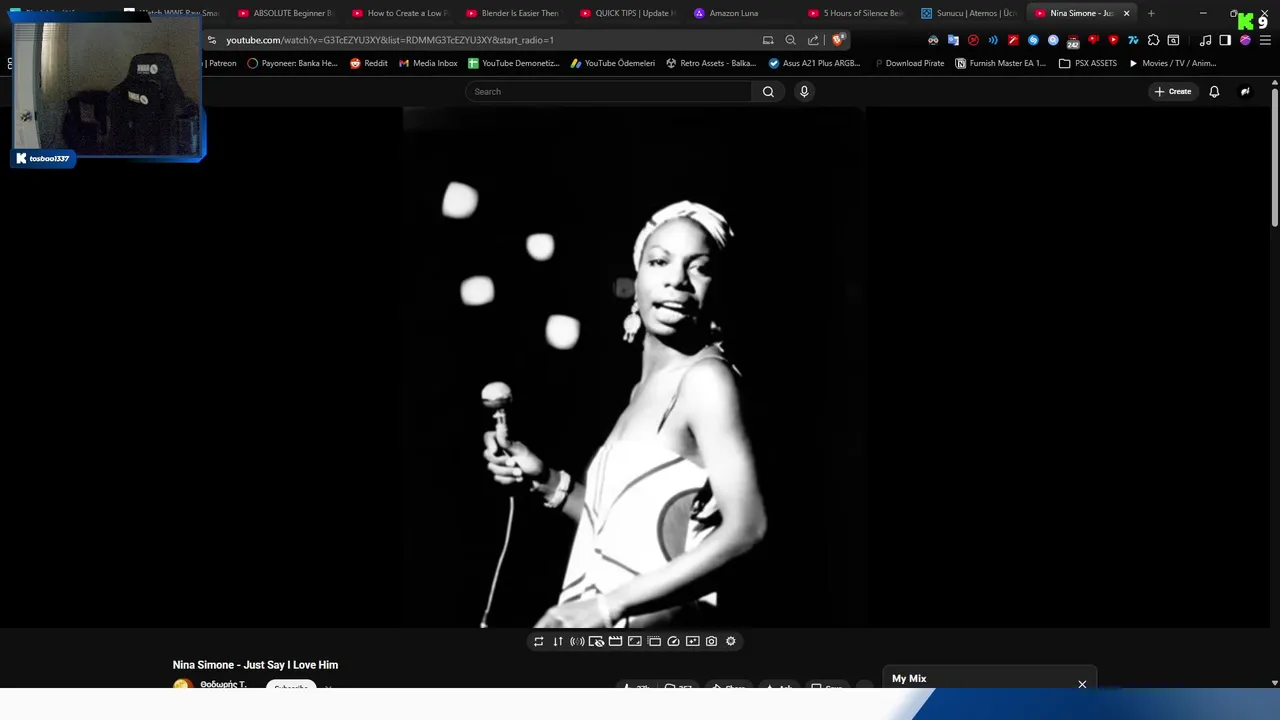The height and width of the screenshot is (720, 1280).
Task: Open the YouTube account avatar menu
Action: [x=1245, y=91]
